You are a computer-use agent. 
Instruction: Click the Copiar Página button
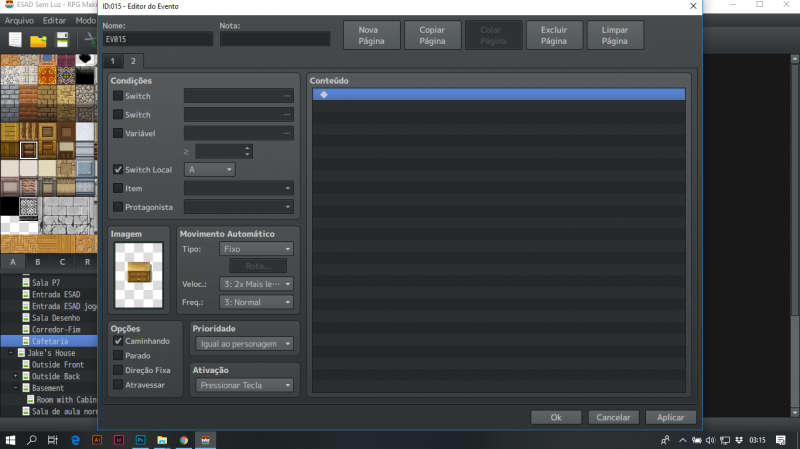(432, 35)
